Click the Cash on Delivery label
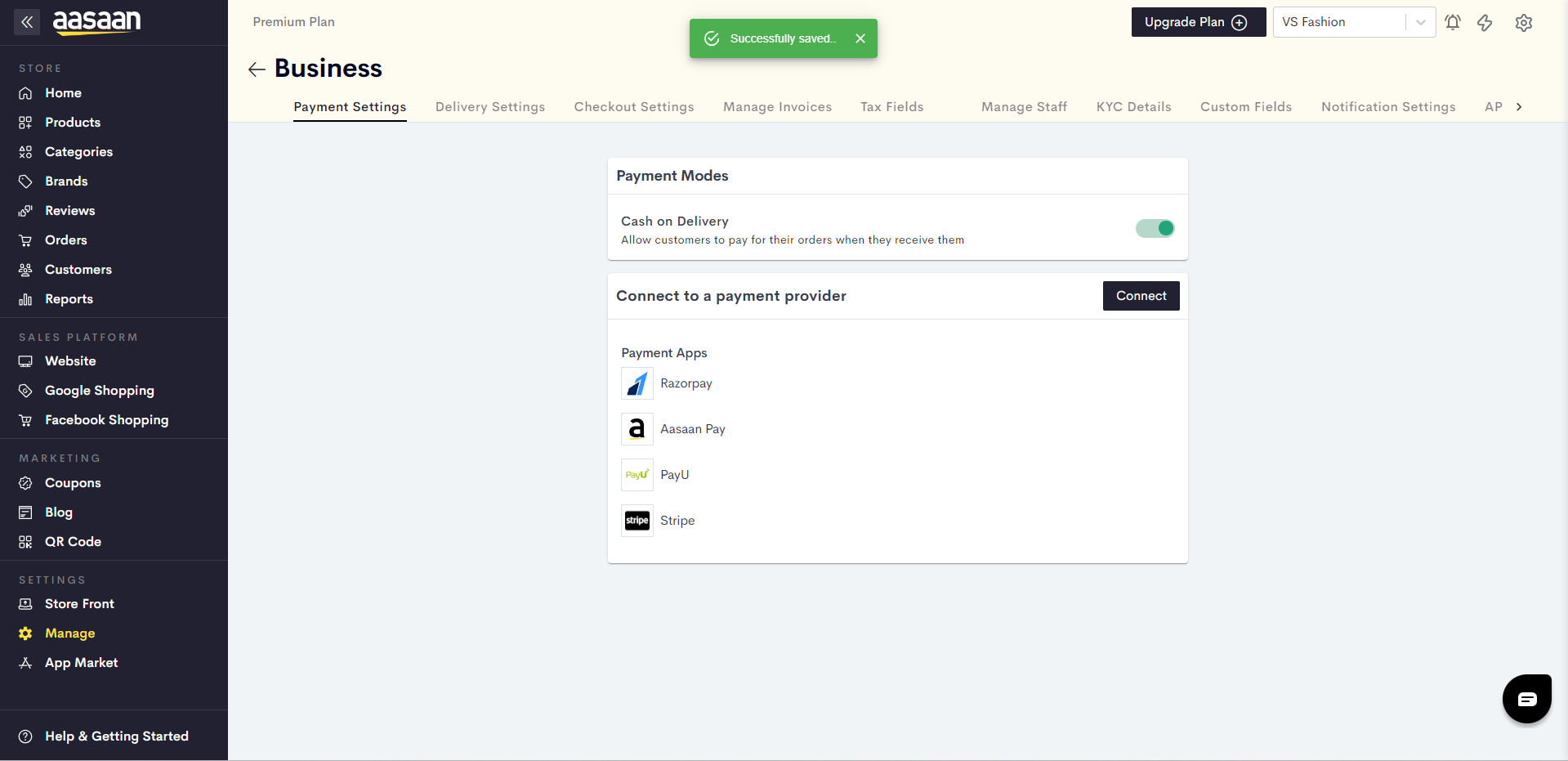The image size is (1568, 761). point(675,222)
